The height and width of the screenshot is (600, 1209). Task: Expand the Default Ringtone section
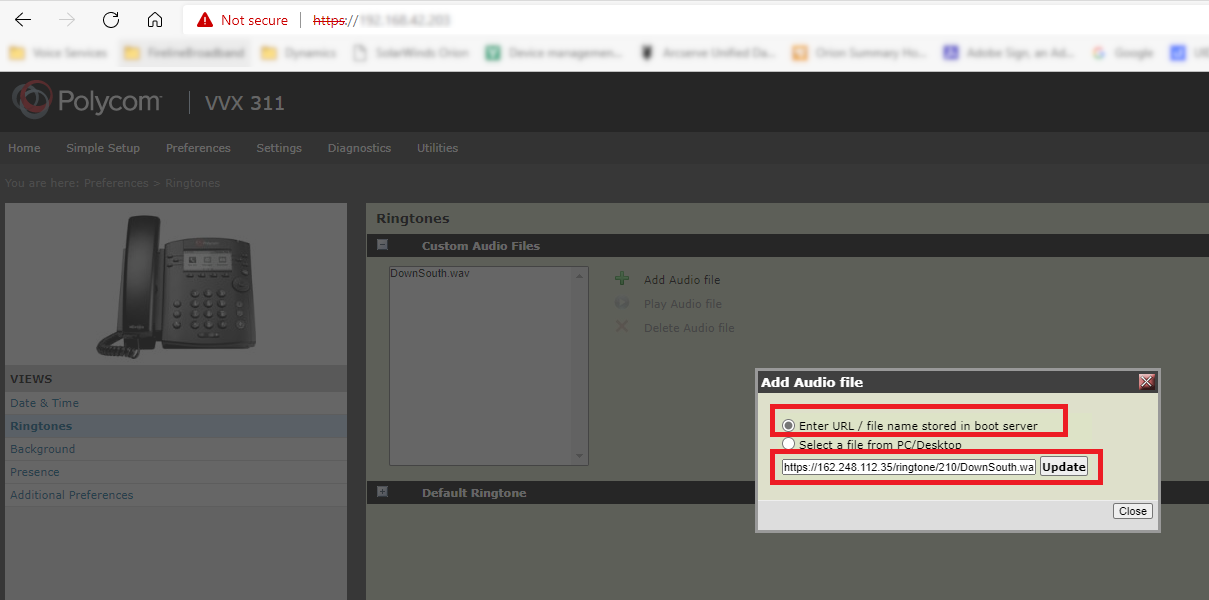(382, 492)
